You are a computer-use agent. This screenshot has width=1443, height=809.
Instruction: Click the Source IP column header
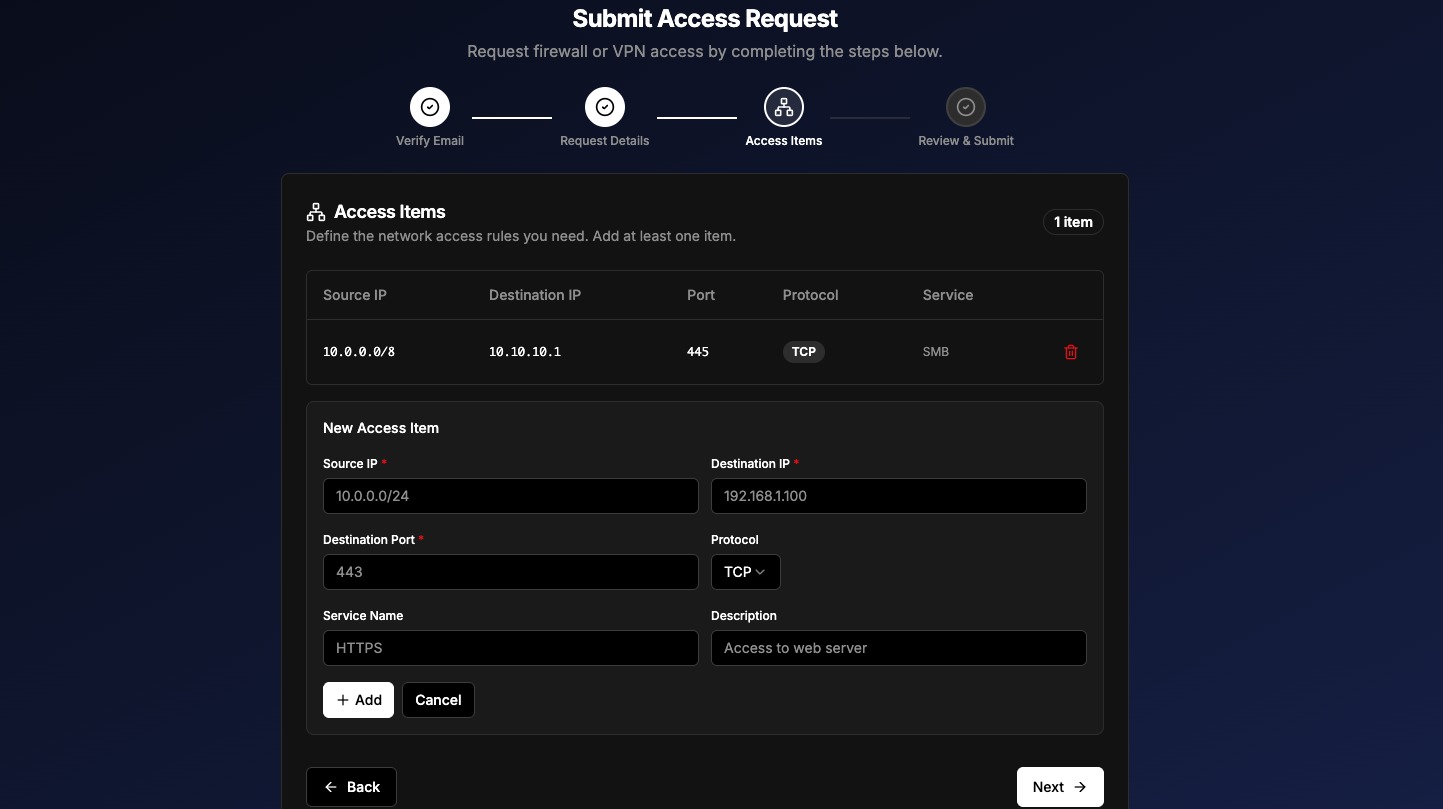coord(355,295)
